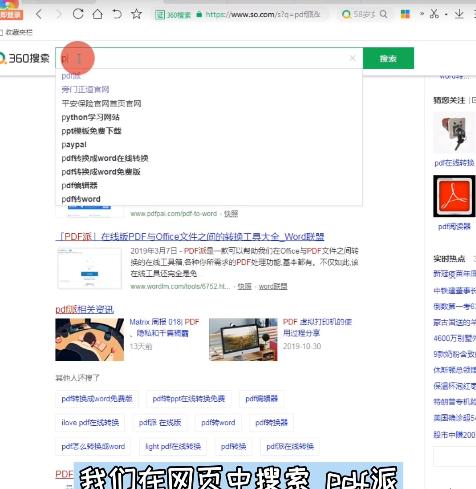Open the browser home page icon

[97, 14]
